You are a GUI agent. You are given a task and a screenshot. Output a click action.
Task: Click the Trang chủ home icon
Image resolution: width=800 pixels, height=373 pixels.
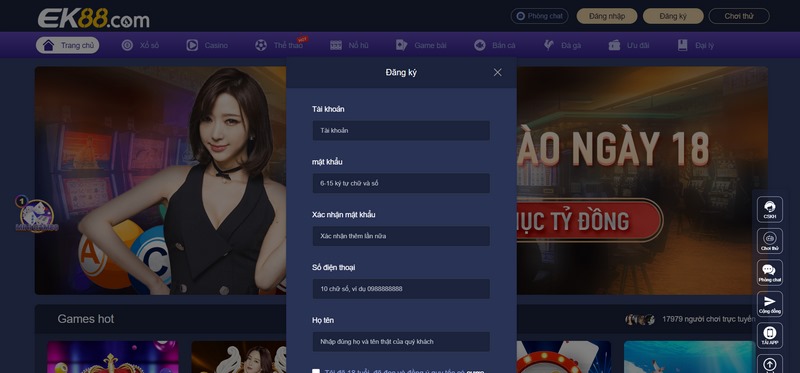click(x=48, y=45)
